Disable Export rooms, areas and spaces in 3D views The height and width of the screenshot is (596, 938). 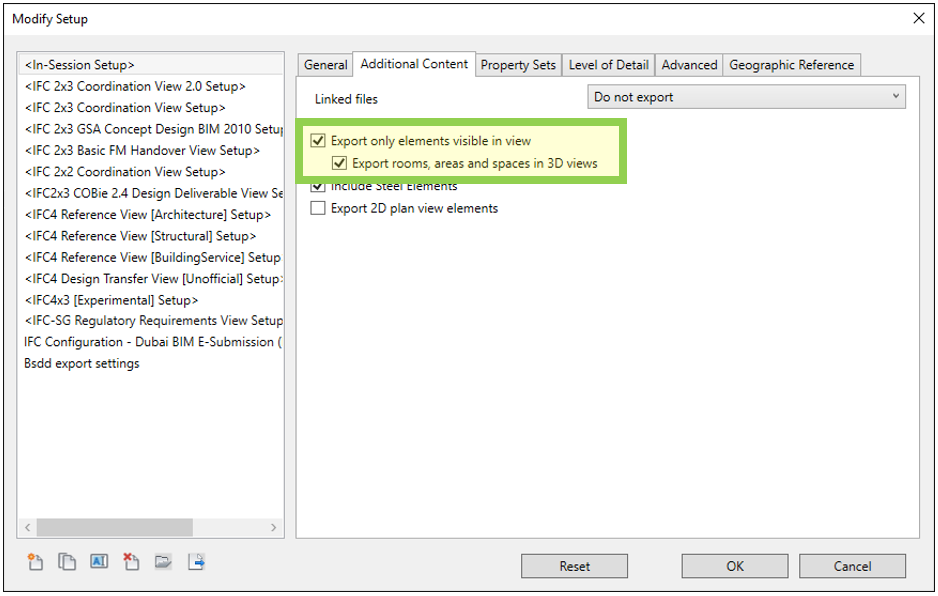tap(340, 162)
